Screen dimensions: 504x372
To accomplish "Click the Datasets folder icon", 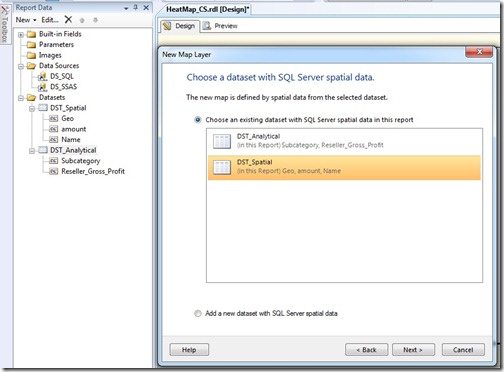I will click(x=31, y=97).
